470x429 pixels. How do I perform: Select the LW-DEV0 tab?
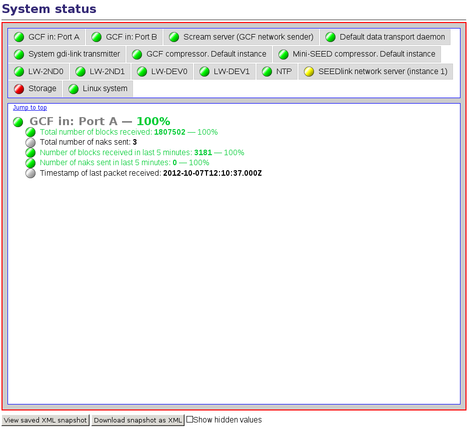[x=162, y=72]
